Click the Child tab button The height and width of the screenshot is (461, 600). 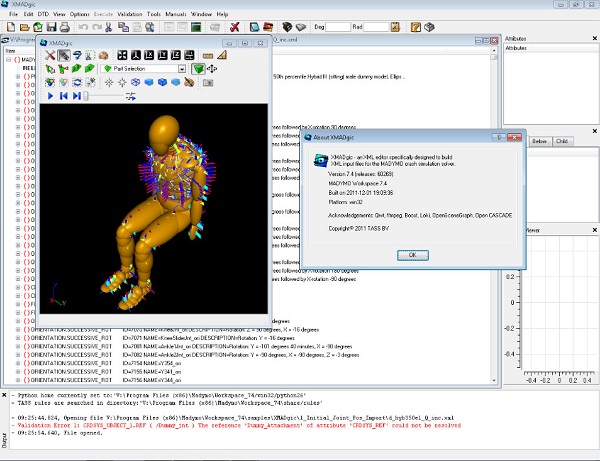click(x=562, y=141)
